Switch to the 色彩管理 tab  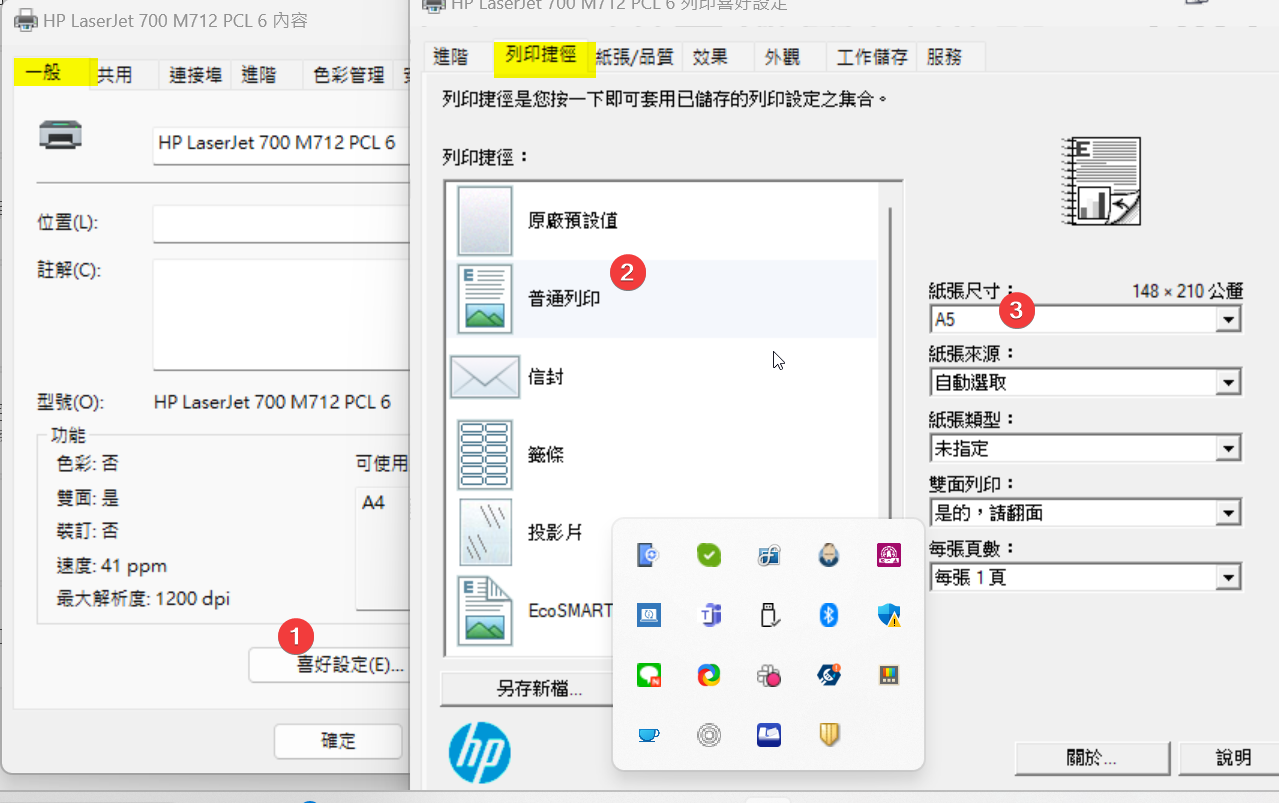[x=347, y=74]
